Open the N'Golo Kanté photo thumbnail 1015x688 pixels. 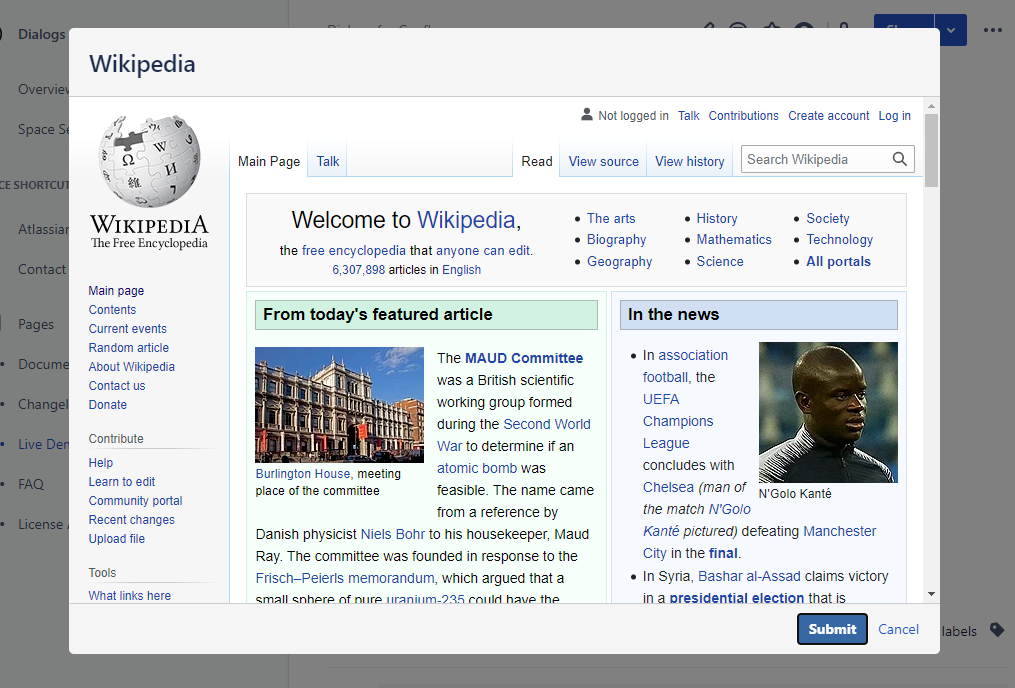[828, 412]
